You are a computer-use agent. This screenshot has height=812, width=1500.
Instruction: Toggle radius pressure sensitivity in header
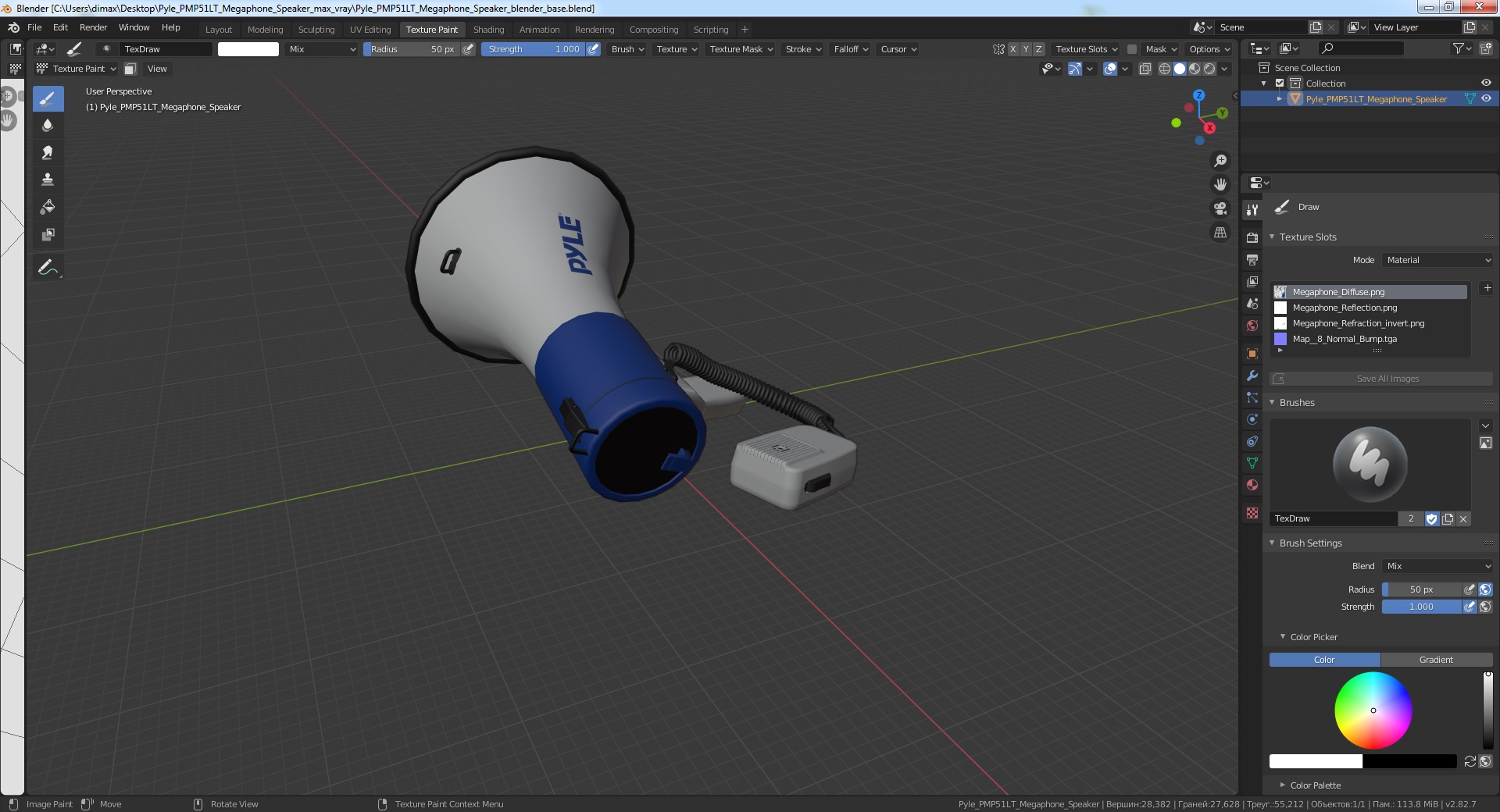click(468, 49)
